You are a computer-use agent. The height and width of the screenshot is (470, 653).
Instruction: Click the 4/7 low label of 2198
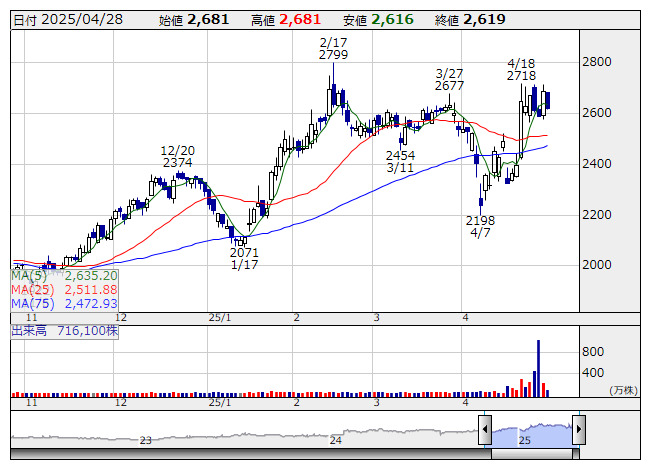click(x=480, y=226)
